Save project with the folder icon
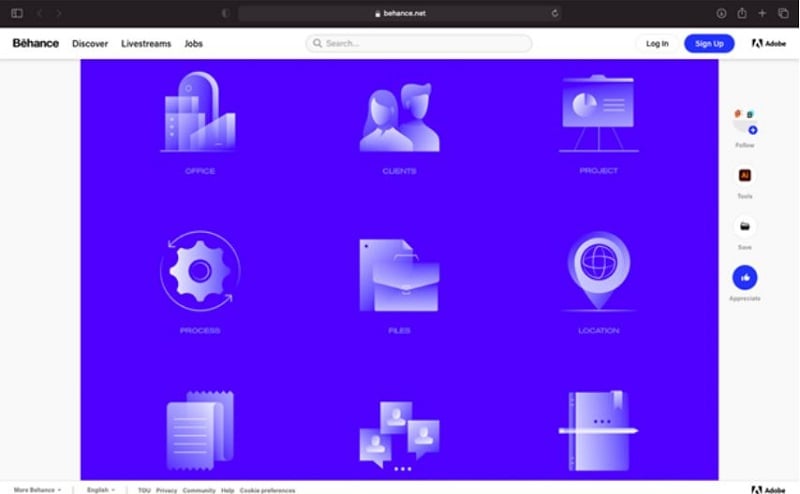This screenshot has width=800, height=494. coord(745,226)
